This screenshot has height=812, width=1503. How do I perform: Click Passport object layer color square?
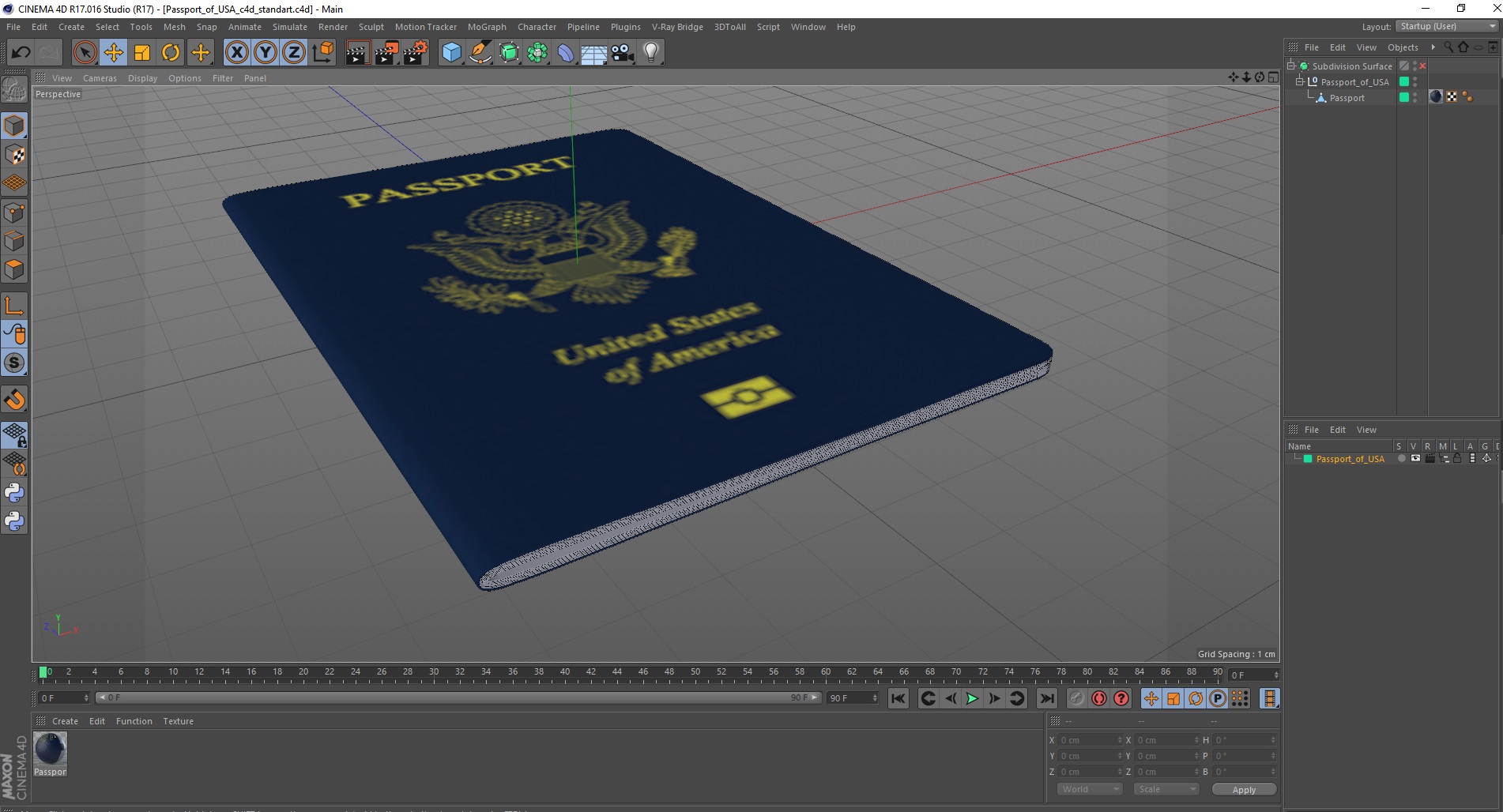[1404, 97]
